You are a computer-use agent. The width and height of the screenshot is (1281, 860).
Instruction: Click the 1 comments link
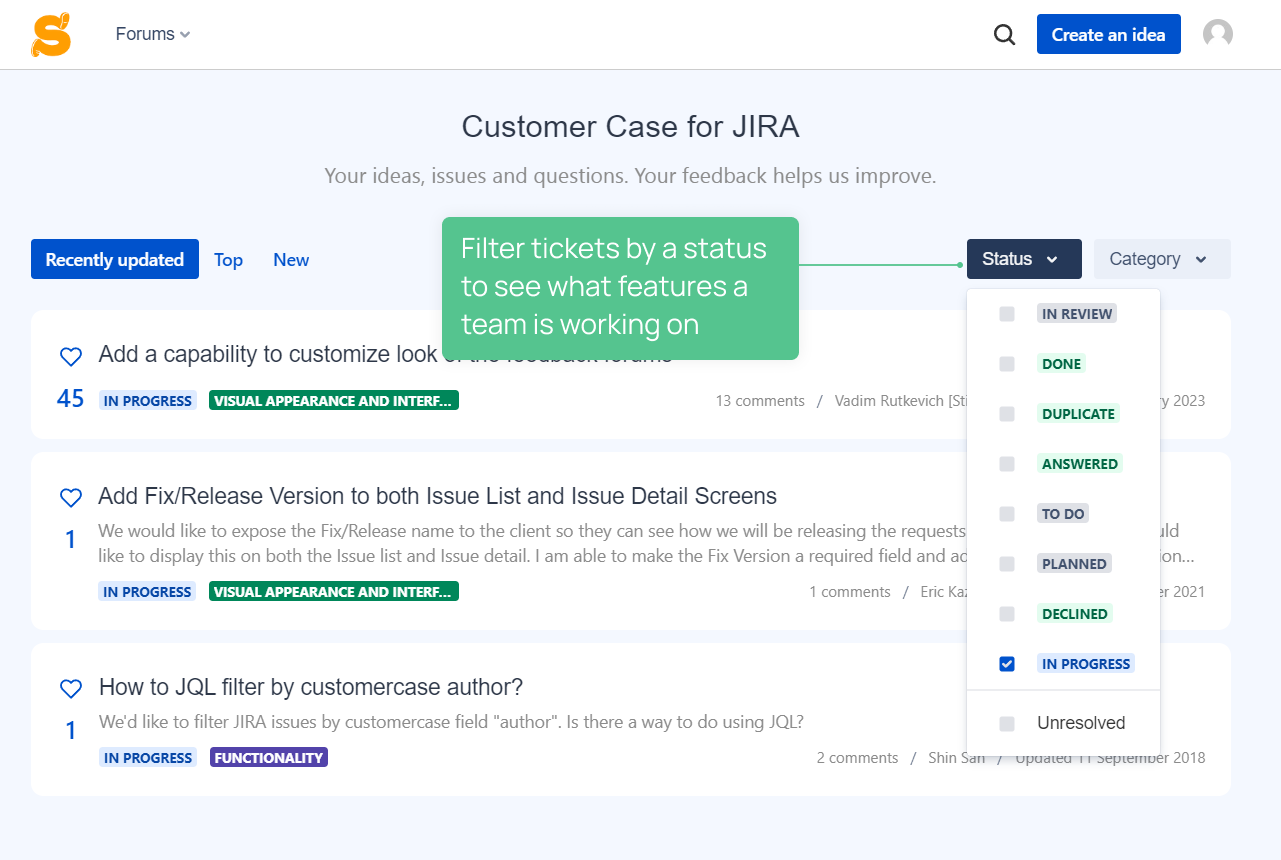[850, 592]
